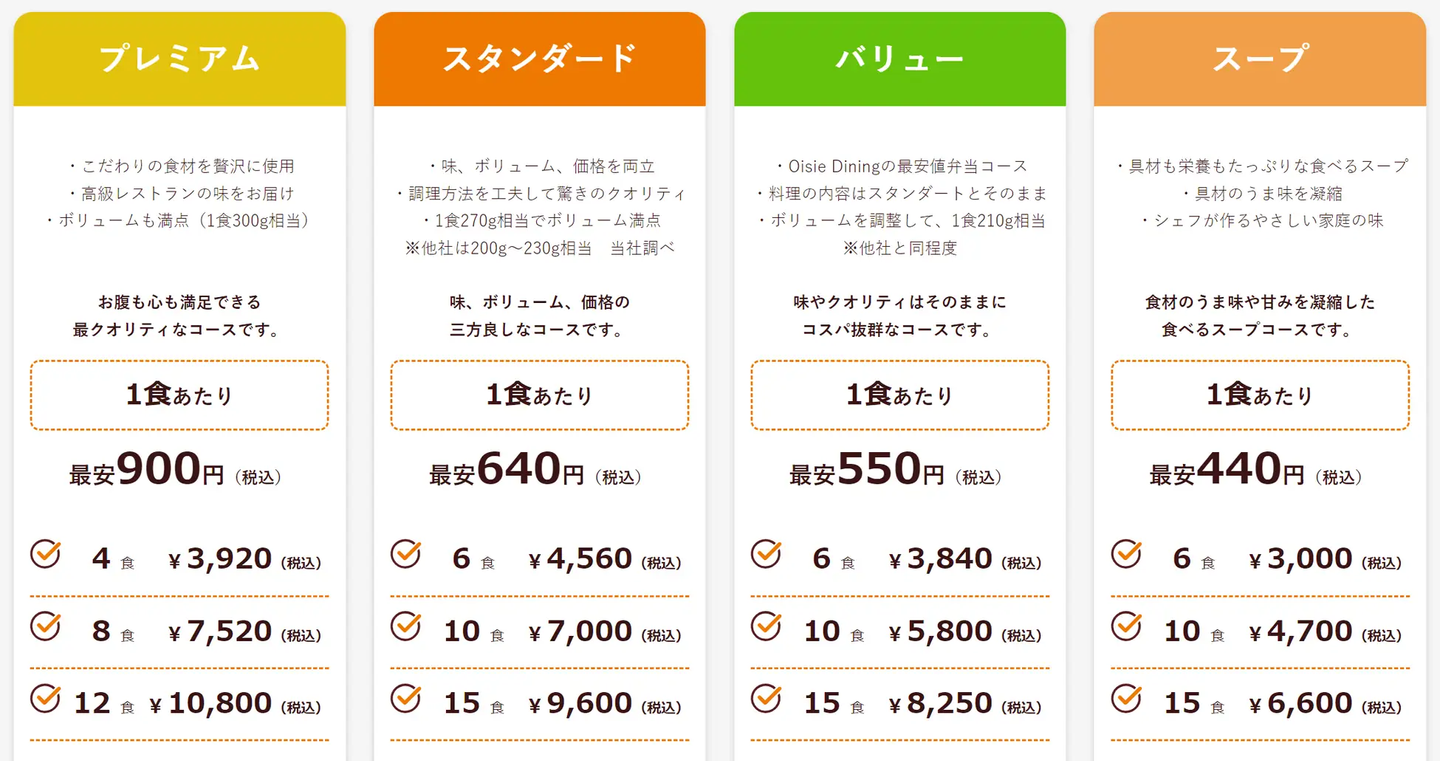
Task: Click the check icon beside Standard 6食 ¥4,560
Action: tap(406, 554)
